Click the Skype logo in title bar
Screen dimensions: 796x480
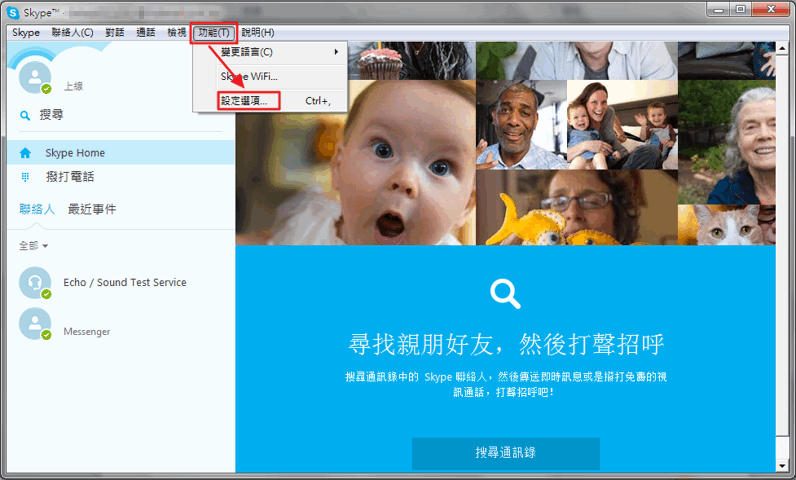pos(13,13)
